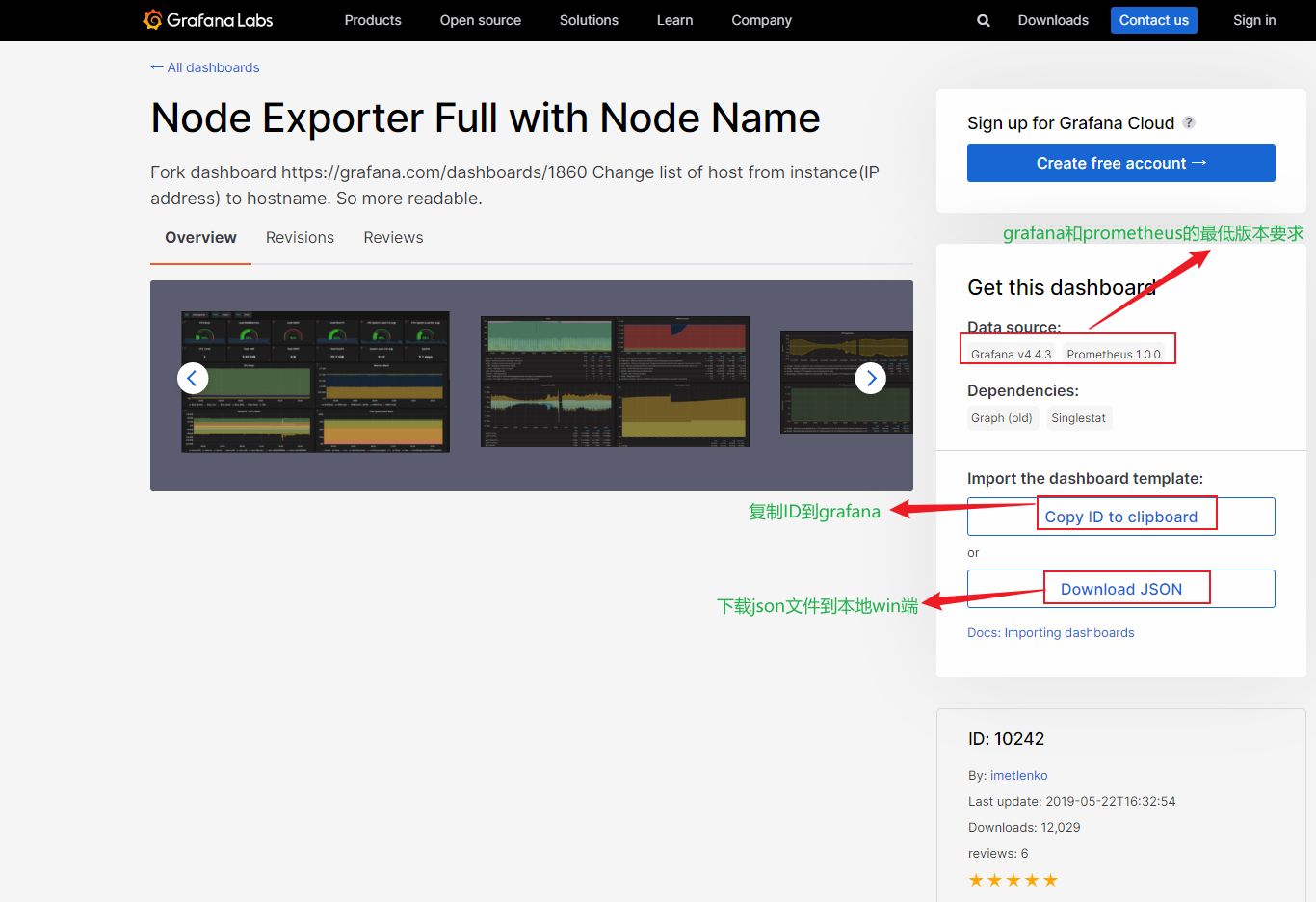Image resolution: width=1316 pixels, height=902 pixels.
Task: Go to the Downloads page
Action: [1053, 20]
